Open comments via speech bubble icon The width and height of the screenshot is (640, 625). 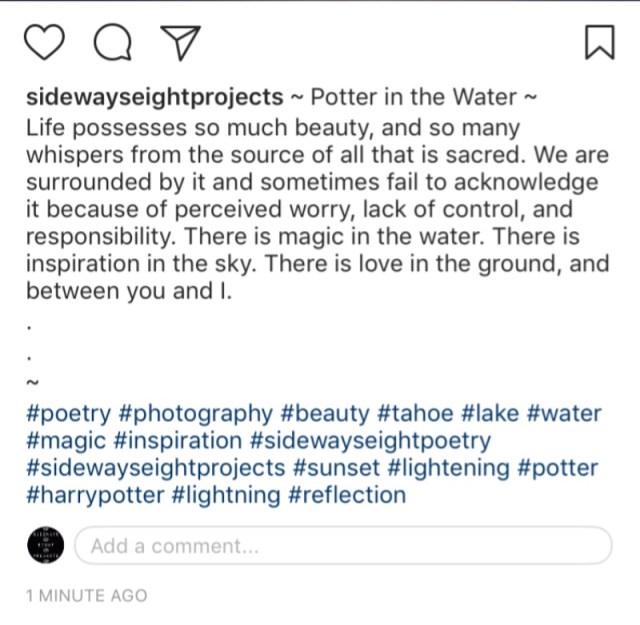click(113, 43)
